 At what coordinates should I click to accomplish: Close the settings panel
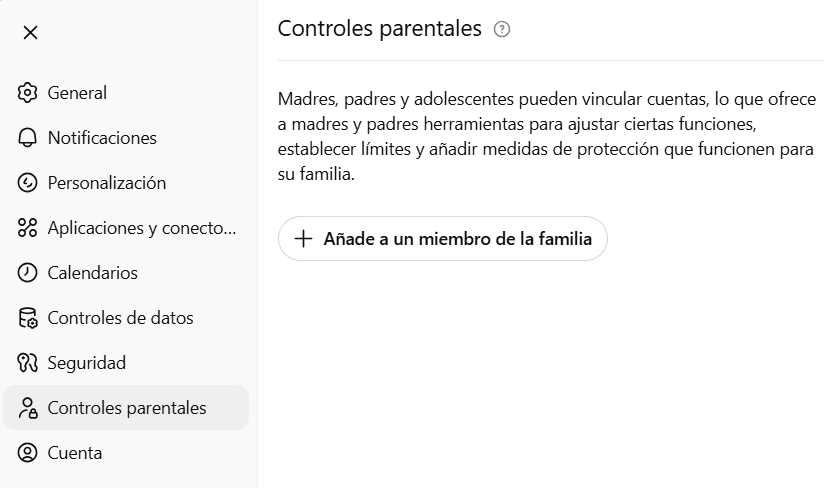(30, 32)
